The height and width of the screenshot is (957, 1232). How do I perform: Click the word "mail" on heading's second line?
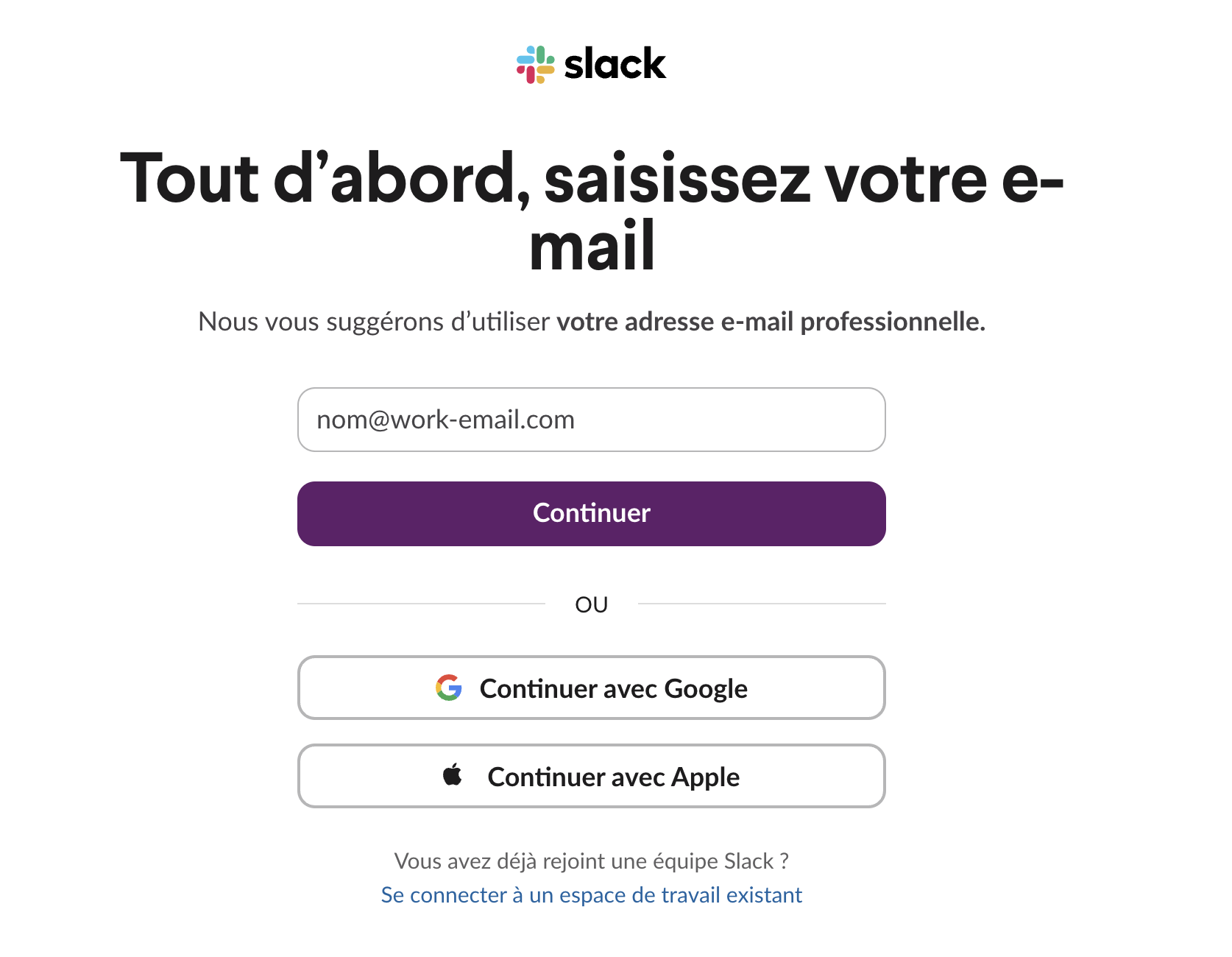[x=592, y=246]
